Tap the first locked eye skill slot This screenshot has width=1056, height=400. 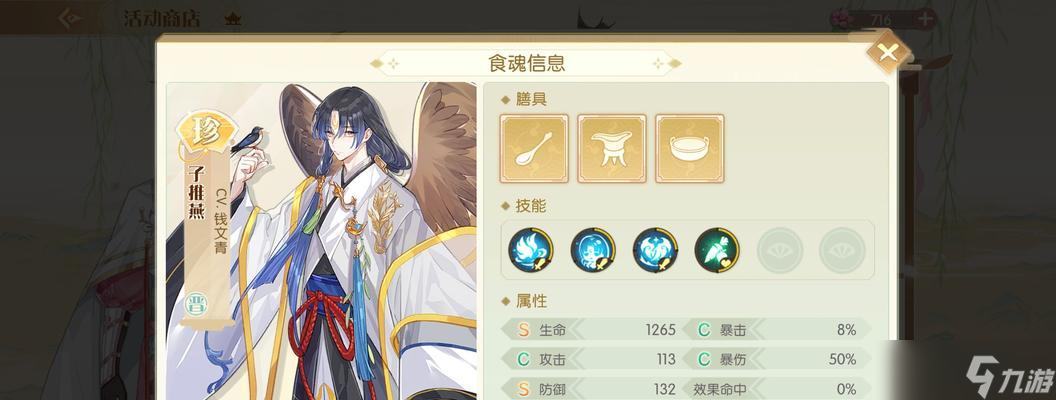[x=780, y=250]
